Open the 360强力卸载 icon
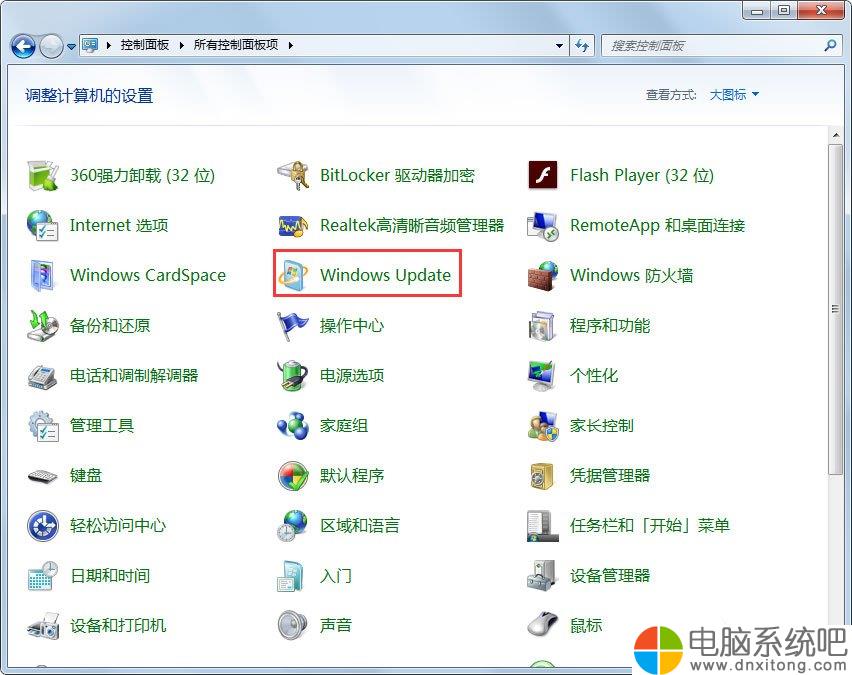This screenshot has height=675, width=852. point(42,176)
